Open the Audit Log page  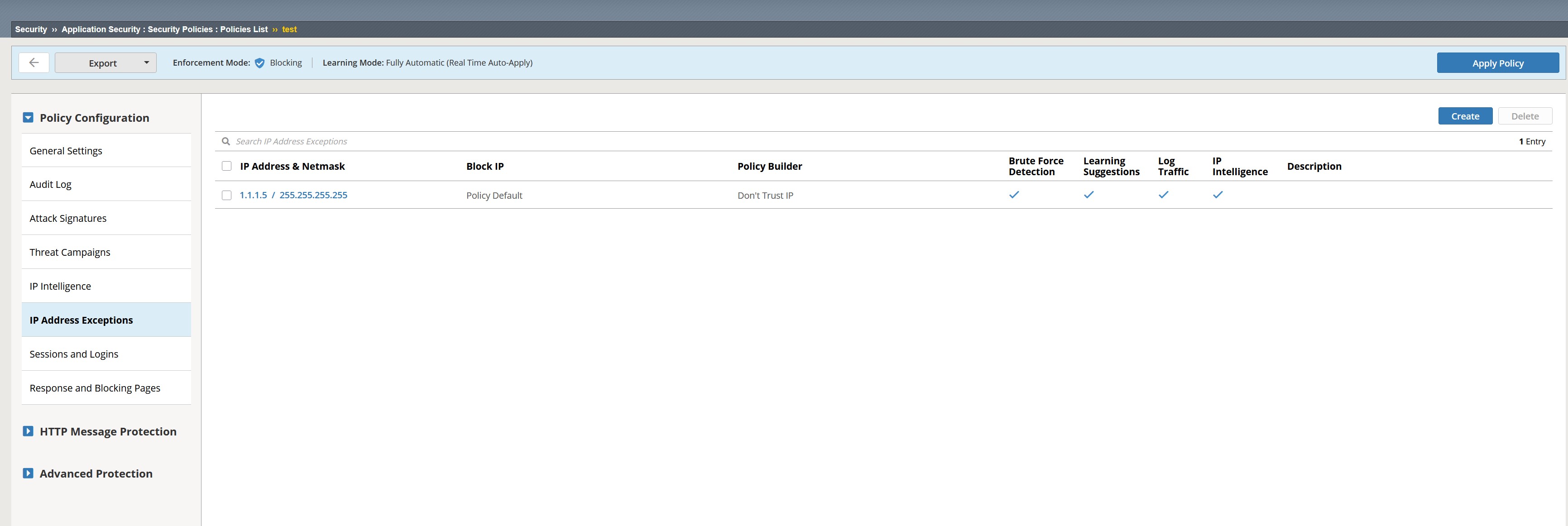click(106, 184)
